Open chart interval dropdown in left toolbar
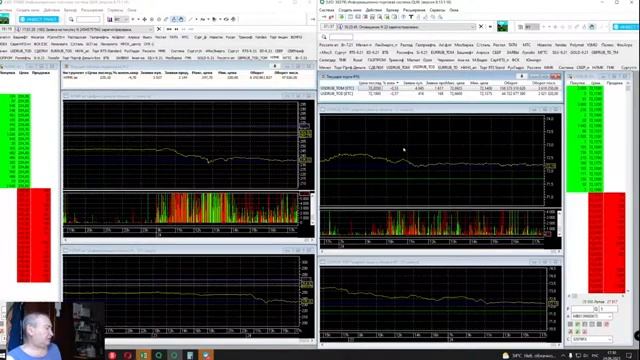The height and width of the screenshot is (360, 640). [121, 19]
